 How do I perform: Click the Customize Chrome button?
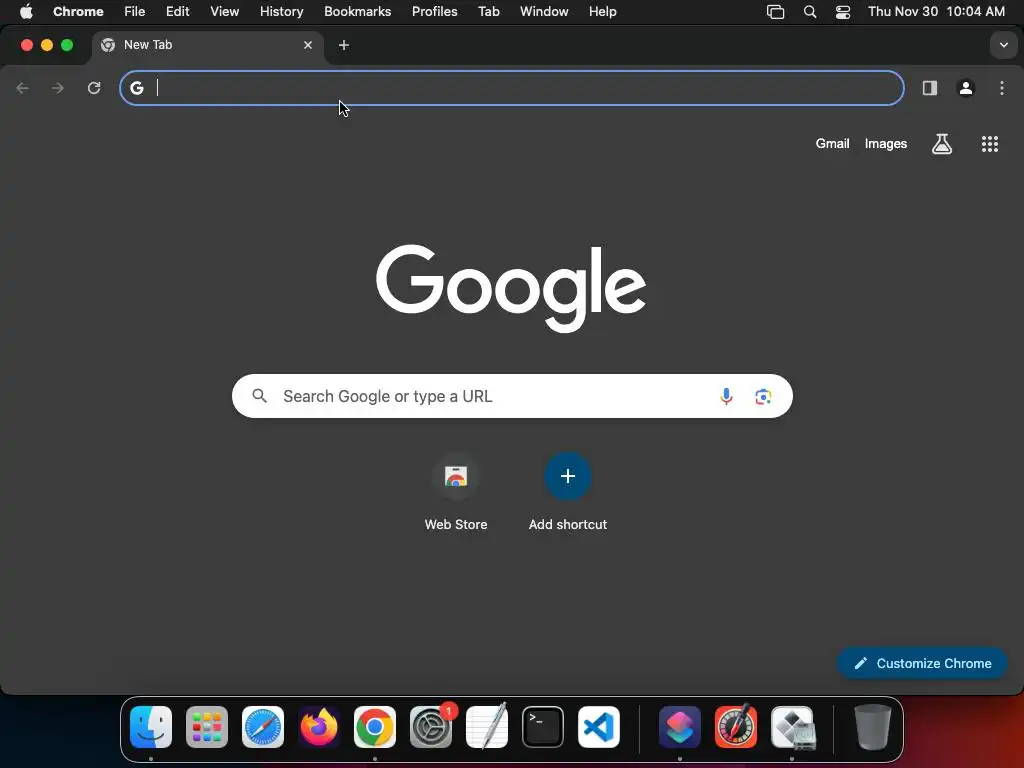[922, 664]
